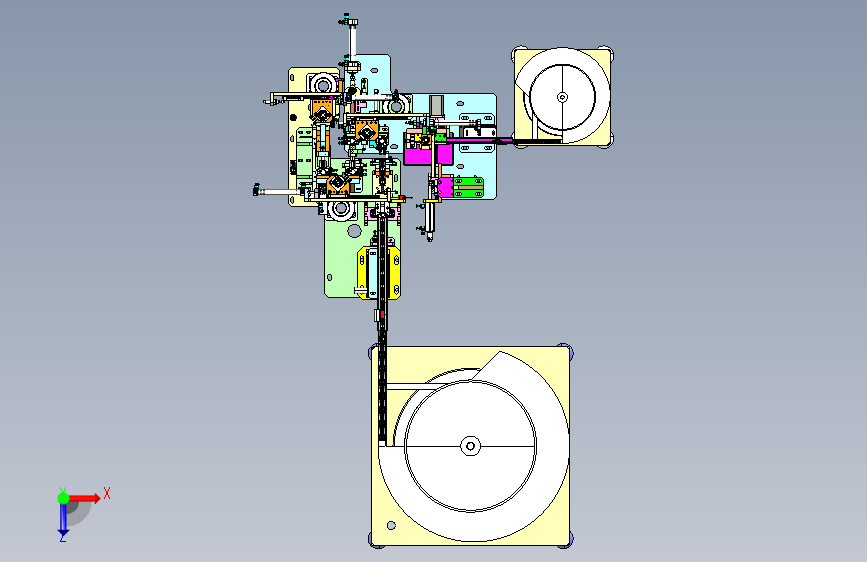Select the small hole in the large feeder's base plate
This screenshot has height=562, width=867.
pyautogui.click(x=391, y=525)
